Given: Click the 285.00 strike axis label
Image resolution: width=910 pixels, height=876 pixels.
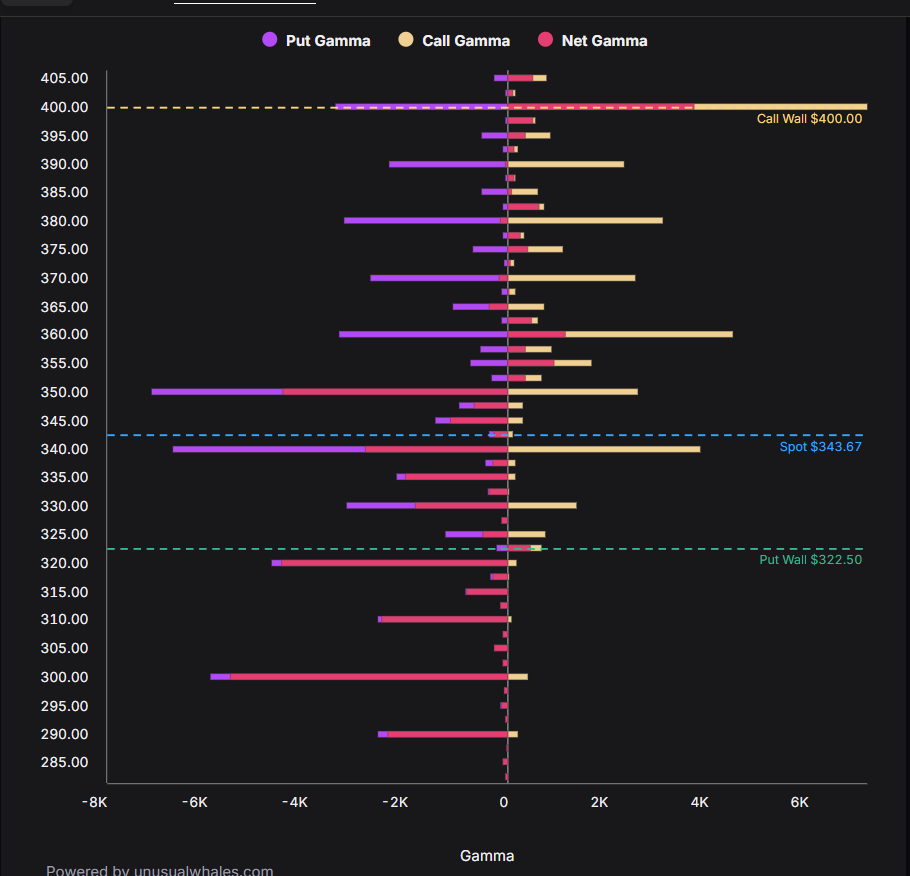Looking at the screenshot, I should coord(64,762).
